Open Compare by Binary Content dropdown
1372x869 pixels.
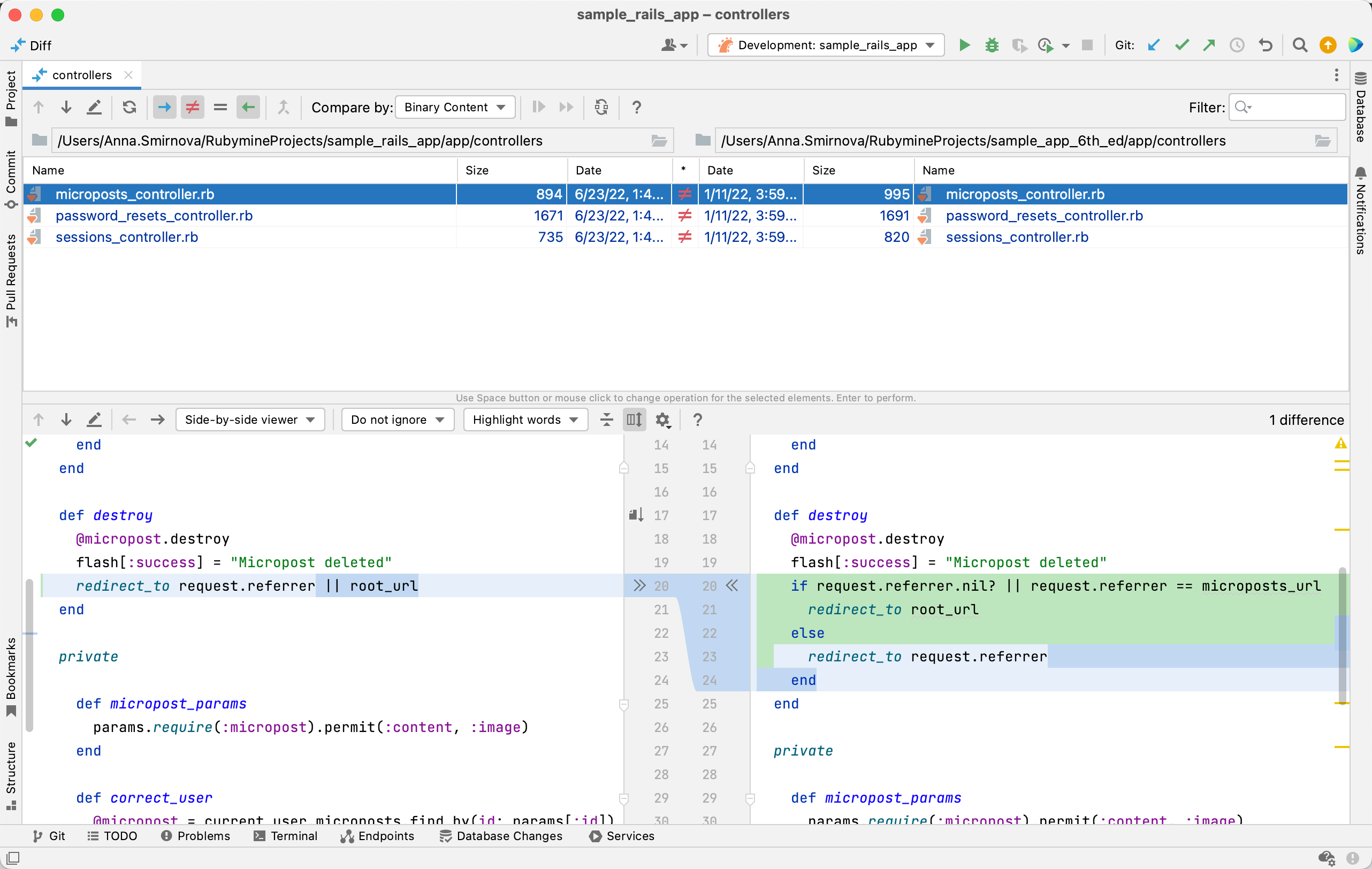click(455, 107)
